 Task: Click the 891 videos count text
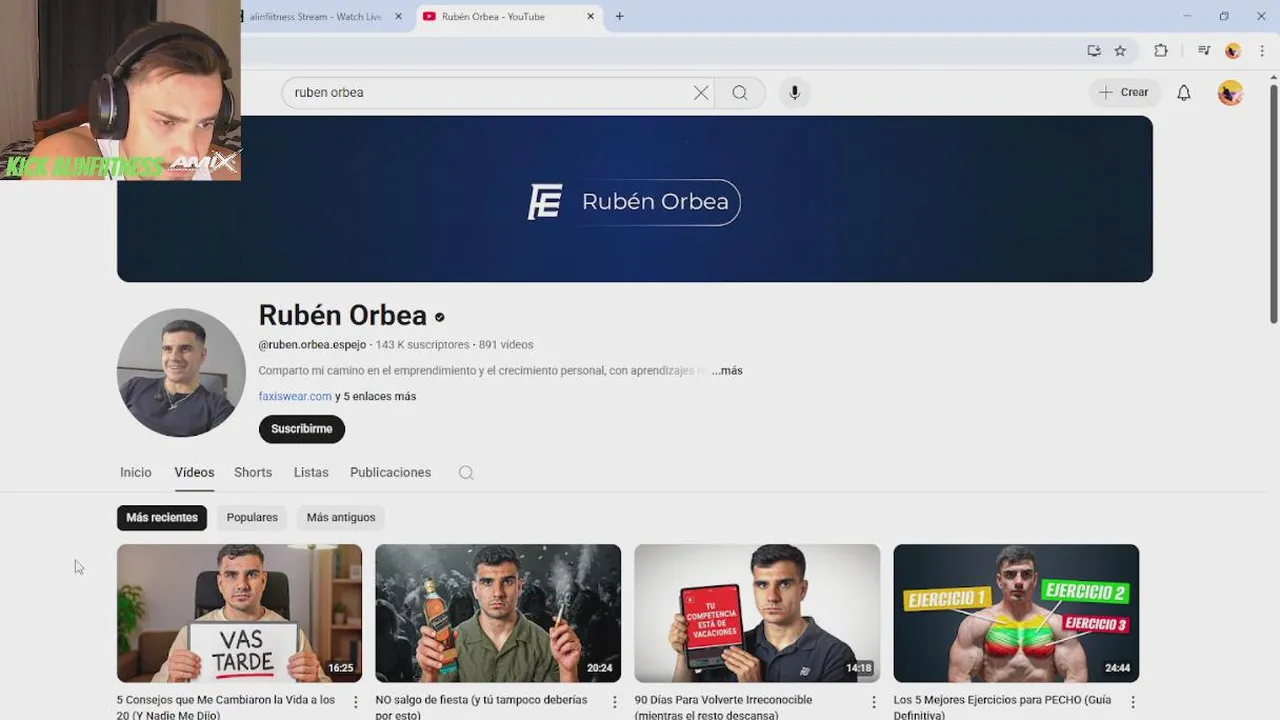pos(506,345)
